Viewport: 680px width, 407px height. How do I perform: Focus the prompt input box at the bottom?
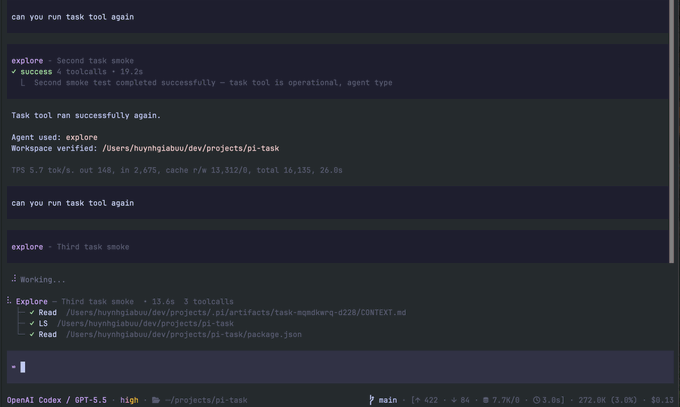point(340,367)
